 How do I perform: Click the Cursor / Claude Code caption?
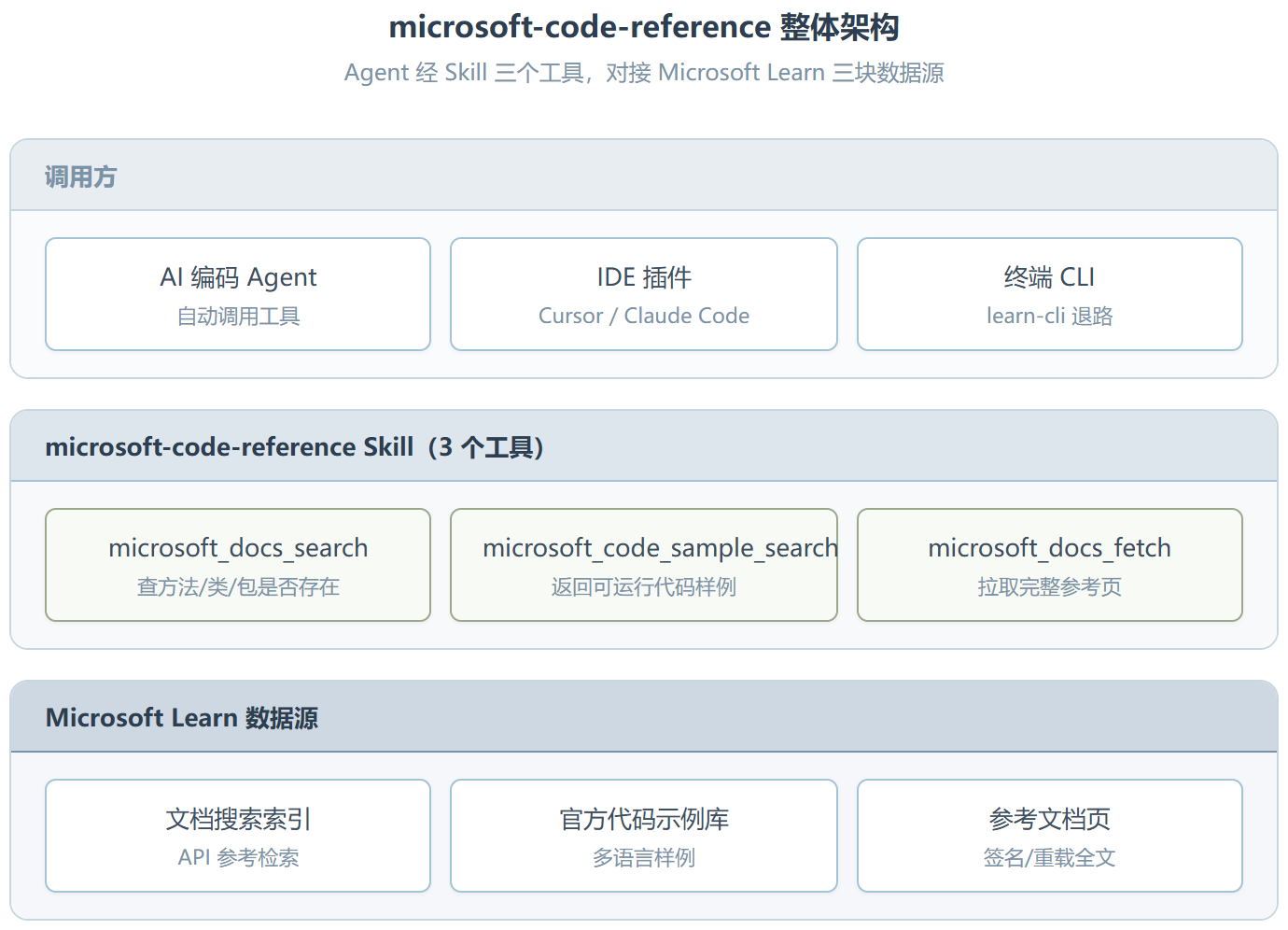644,316
